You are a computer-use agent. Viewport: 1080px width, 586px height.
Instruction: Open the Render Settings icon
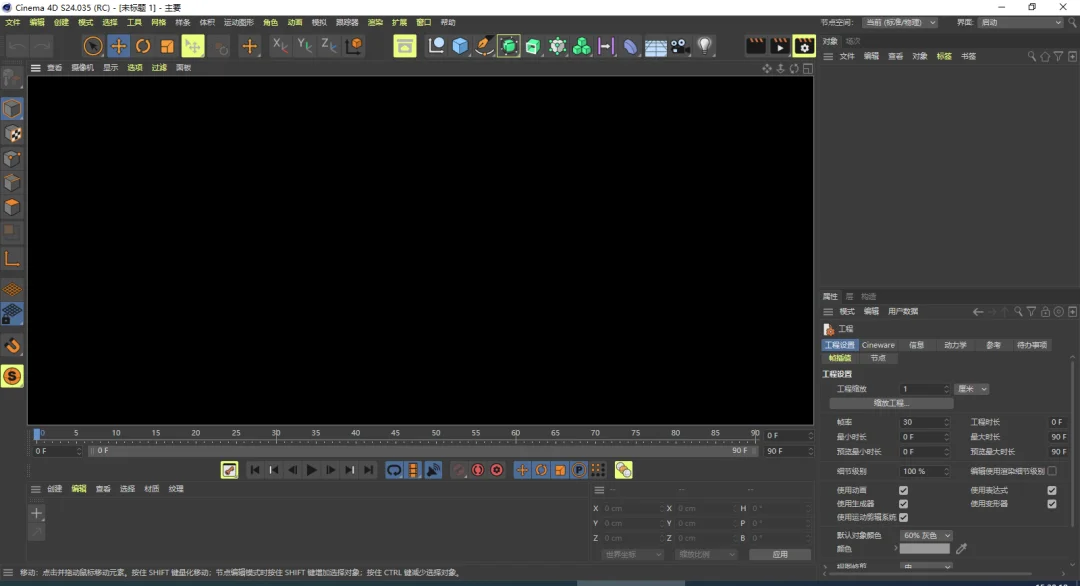pos(804,46)
